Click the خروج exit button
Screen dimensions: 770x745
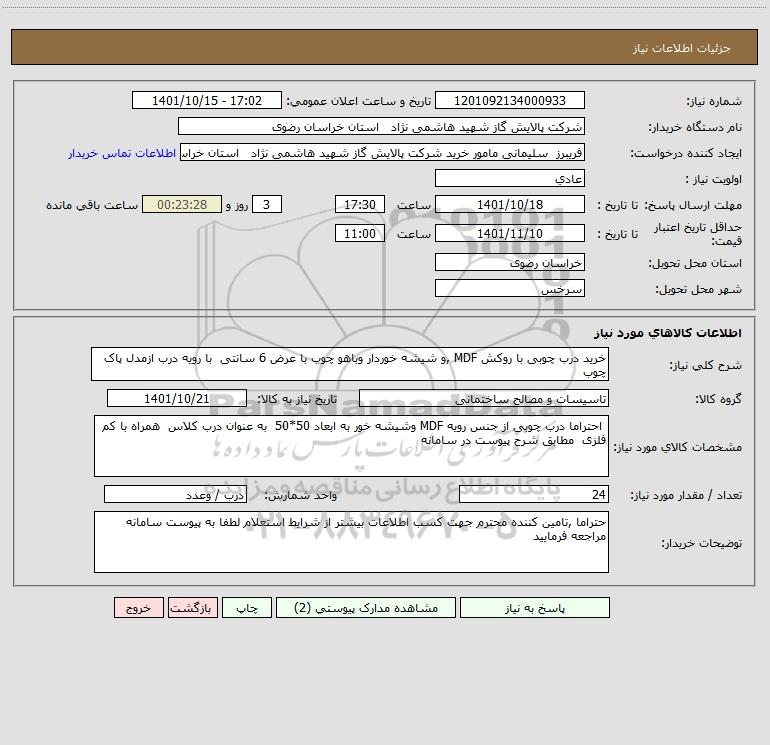(138, 607)
